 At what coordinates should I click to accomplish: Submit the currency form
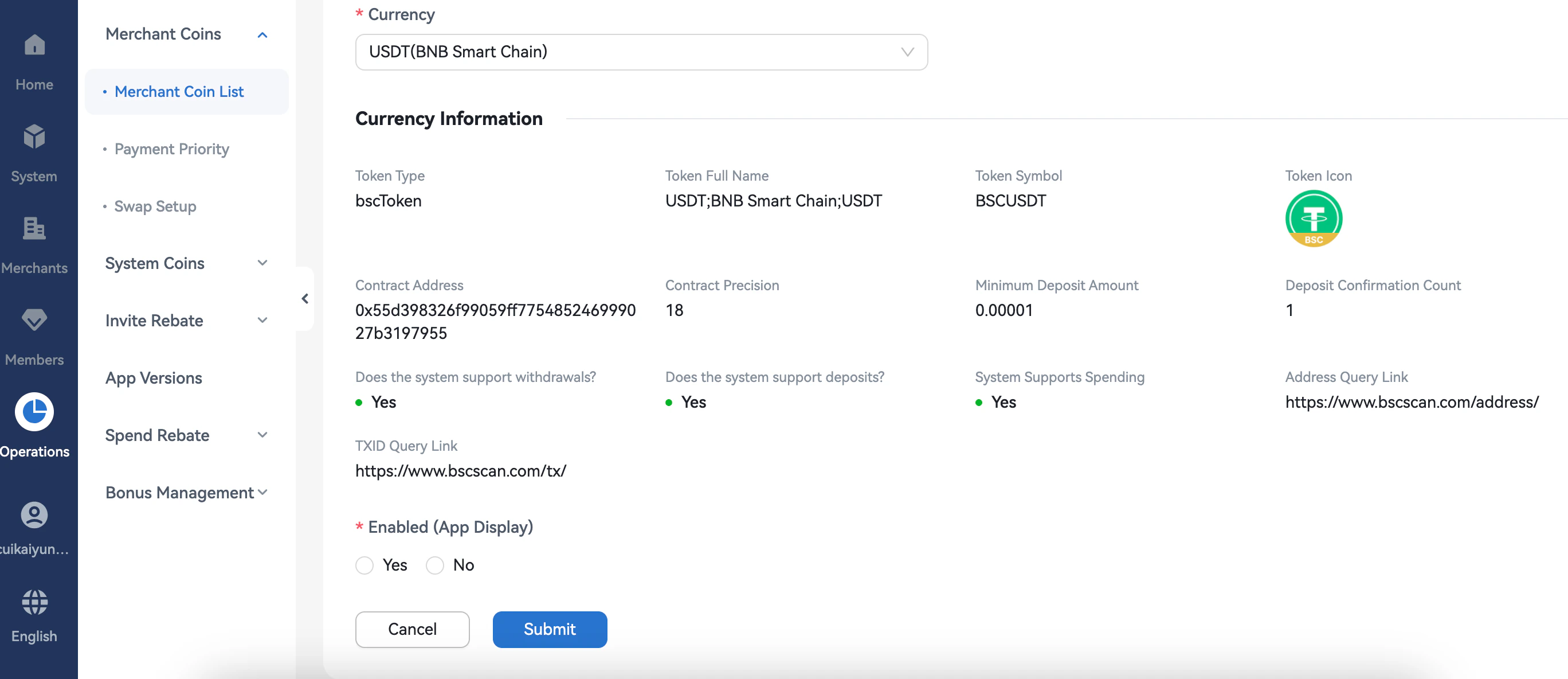[x=549, y=629]
